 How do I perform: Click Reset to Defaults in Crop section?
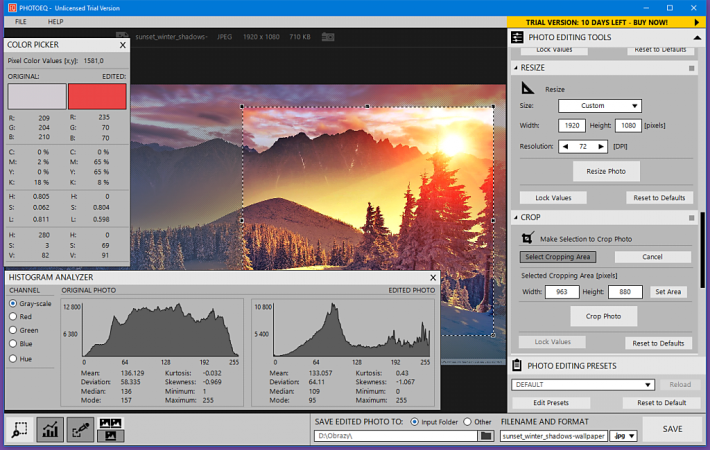pyautogui.click(x=658, y=343)
